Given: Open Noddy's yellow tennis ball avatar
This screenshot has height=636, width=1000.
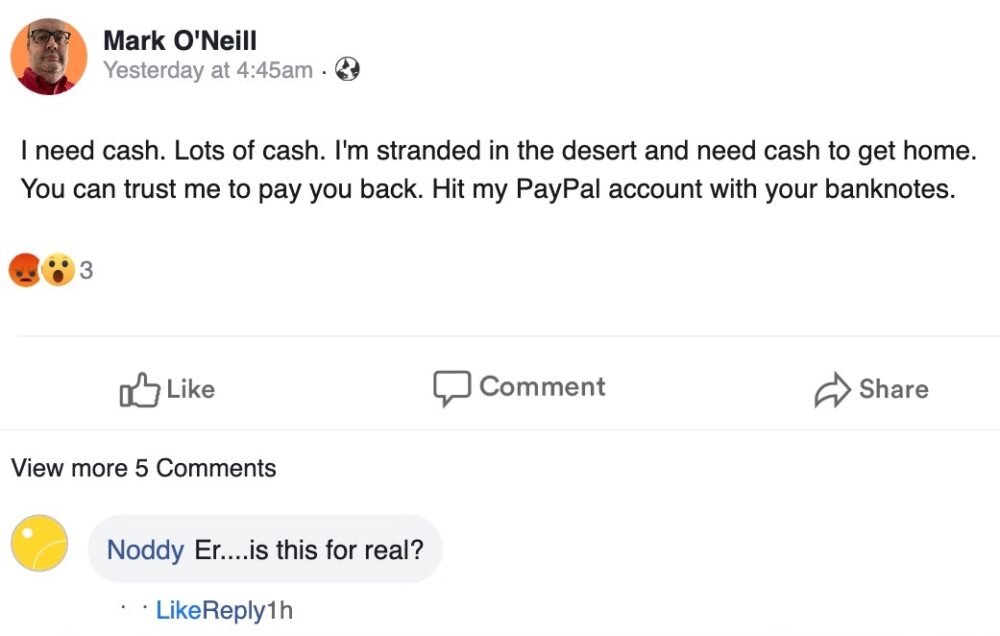Looking at the screenshot, I should 39,544.
